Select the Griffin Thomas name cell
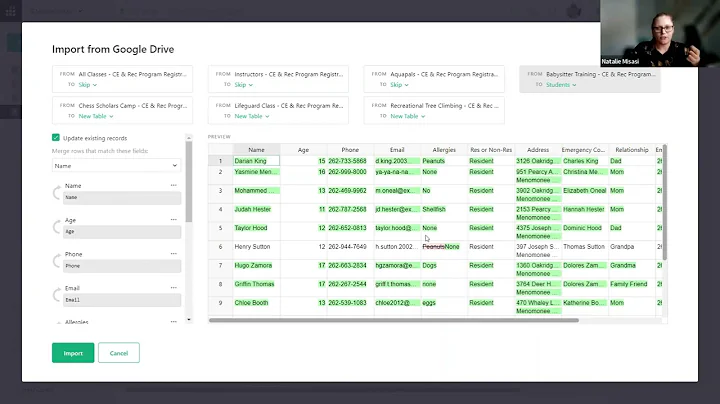The height and width of the screenshot is (404, 720). click(x=256, y=288)
